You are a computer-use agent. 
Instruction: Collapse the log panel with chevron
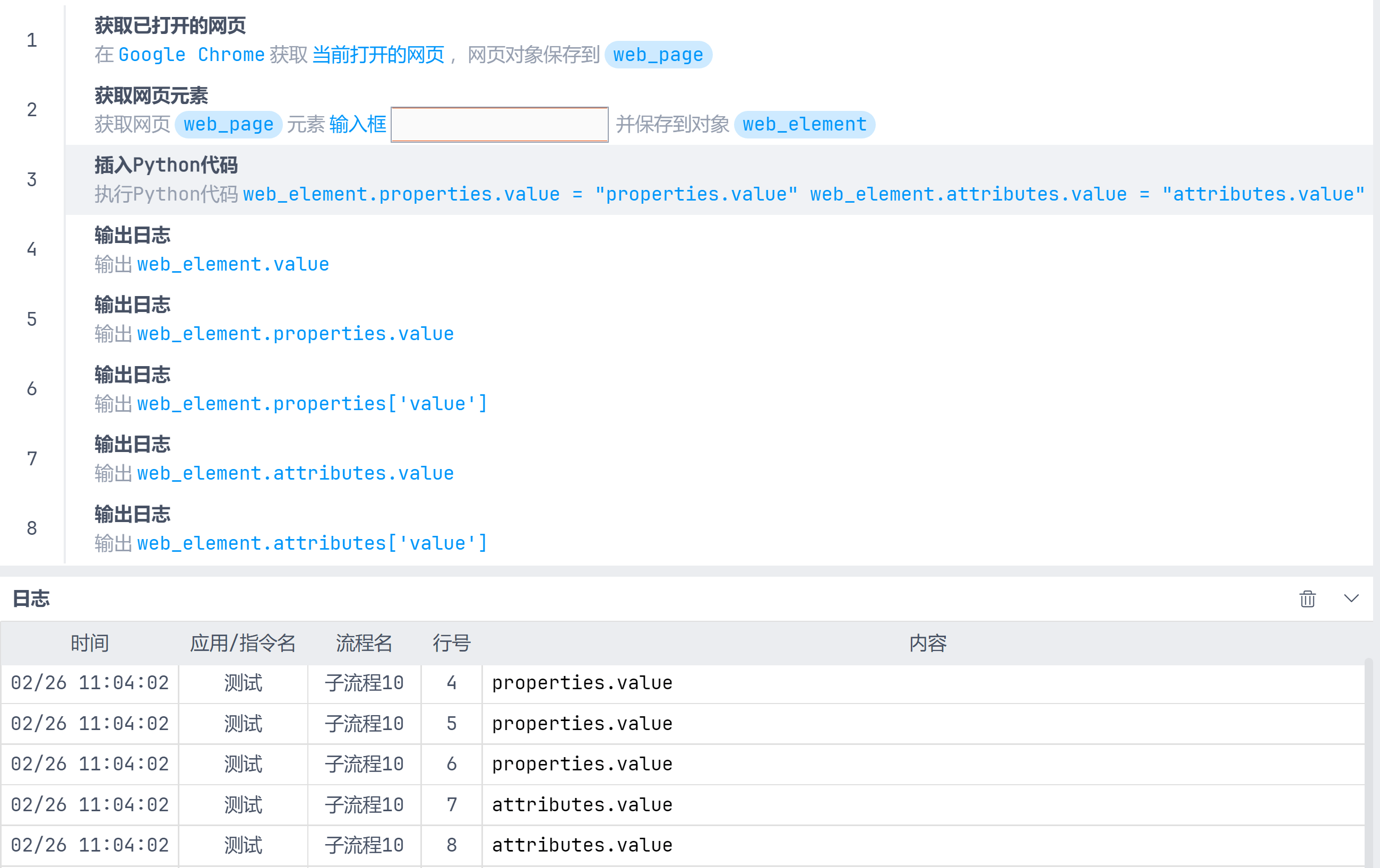tap(1351, 598)
